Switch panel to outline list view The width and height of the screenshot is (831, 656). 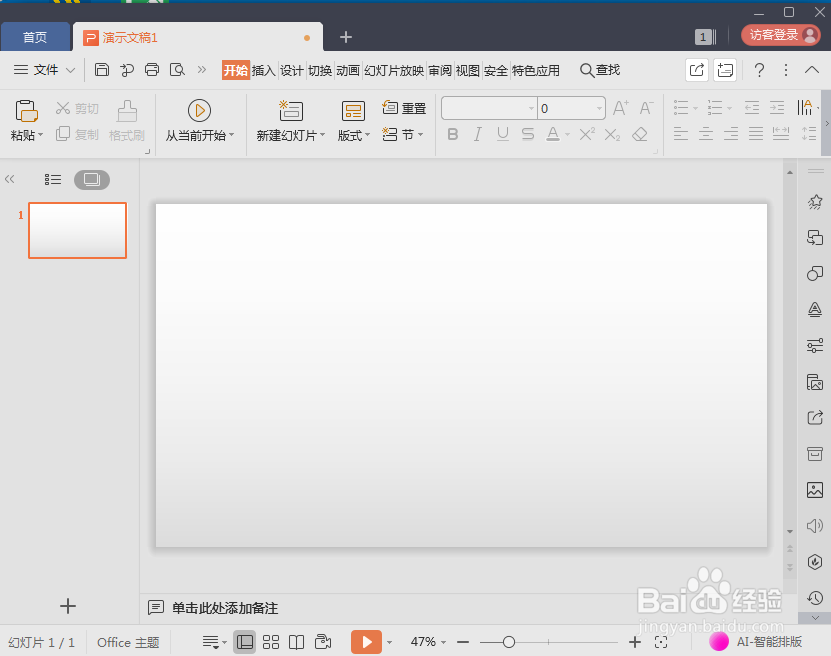52,180
